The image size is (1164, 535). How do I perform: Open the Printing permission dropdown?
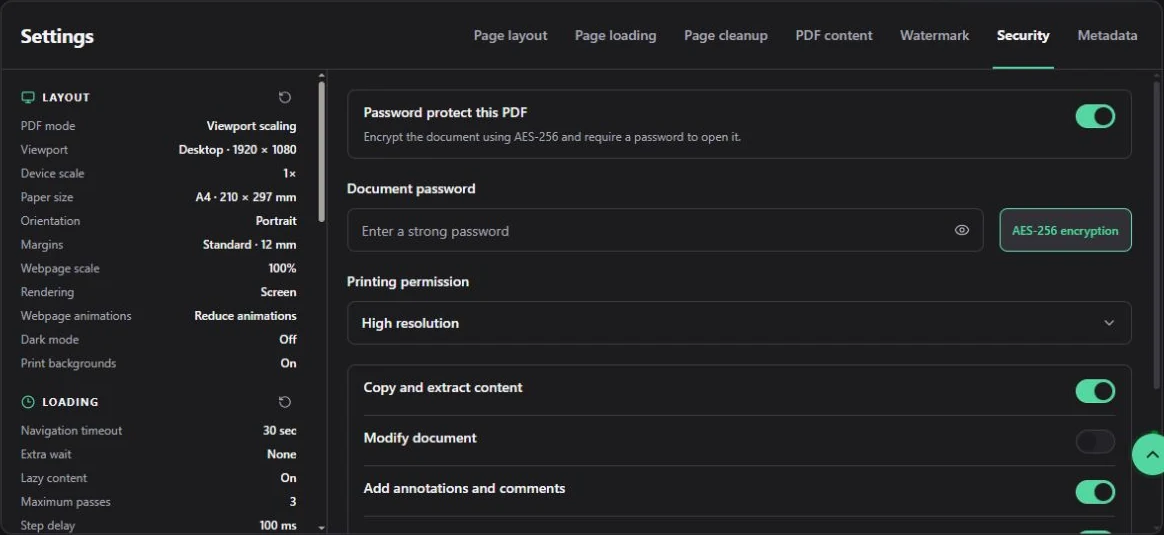pyautogui.click(x=739, y=323)
